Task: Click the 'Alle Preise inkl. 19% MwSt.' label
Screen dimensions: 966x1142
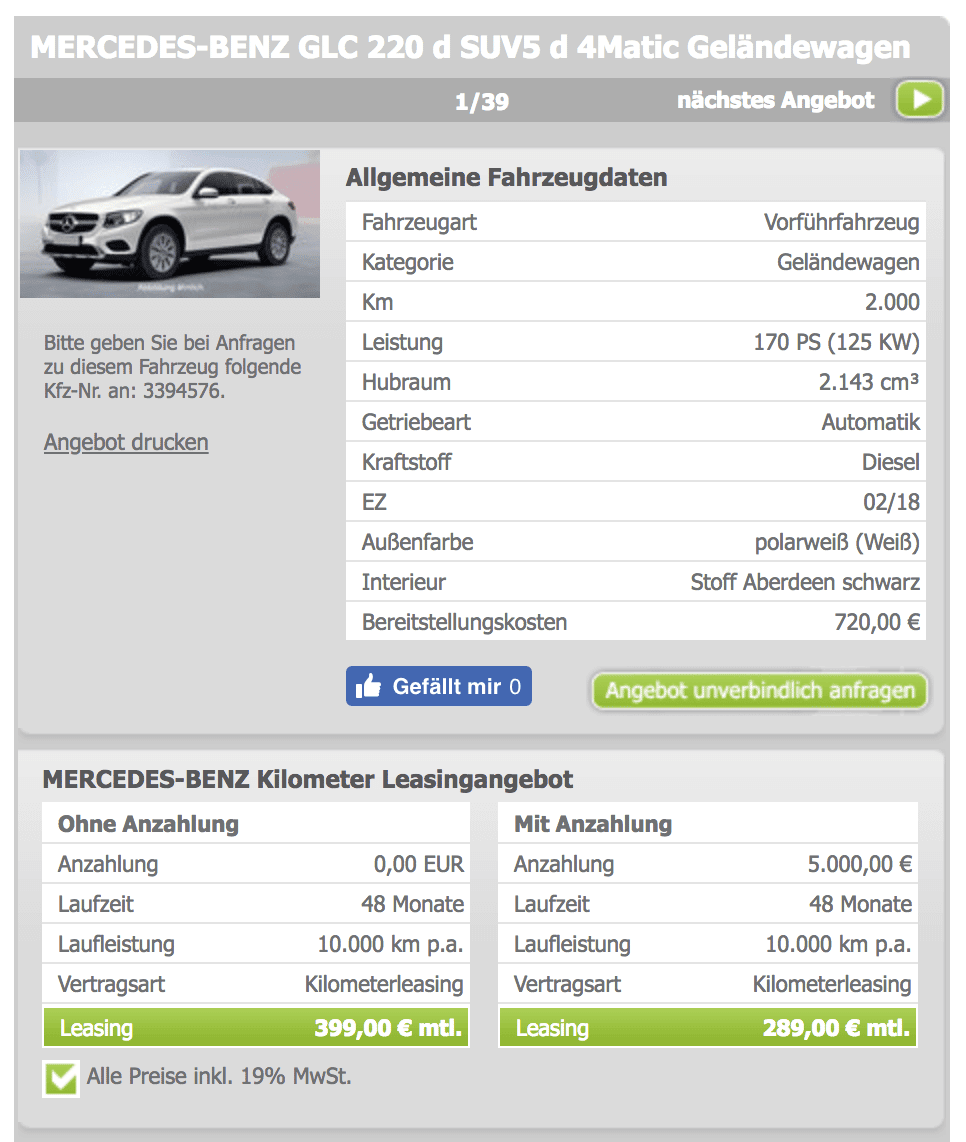Action: [219, 1076]
